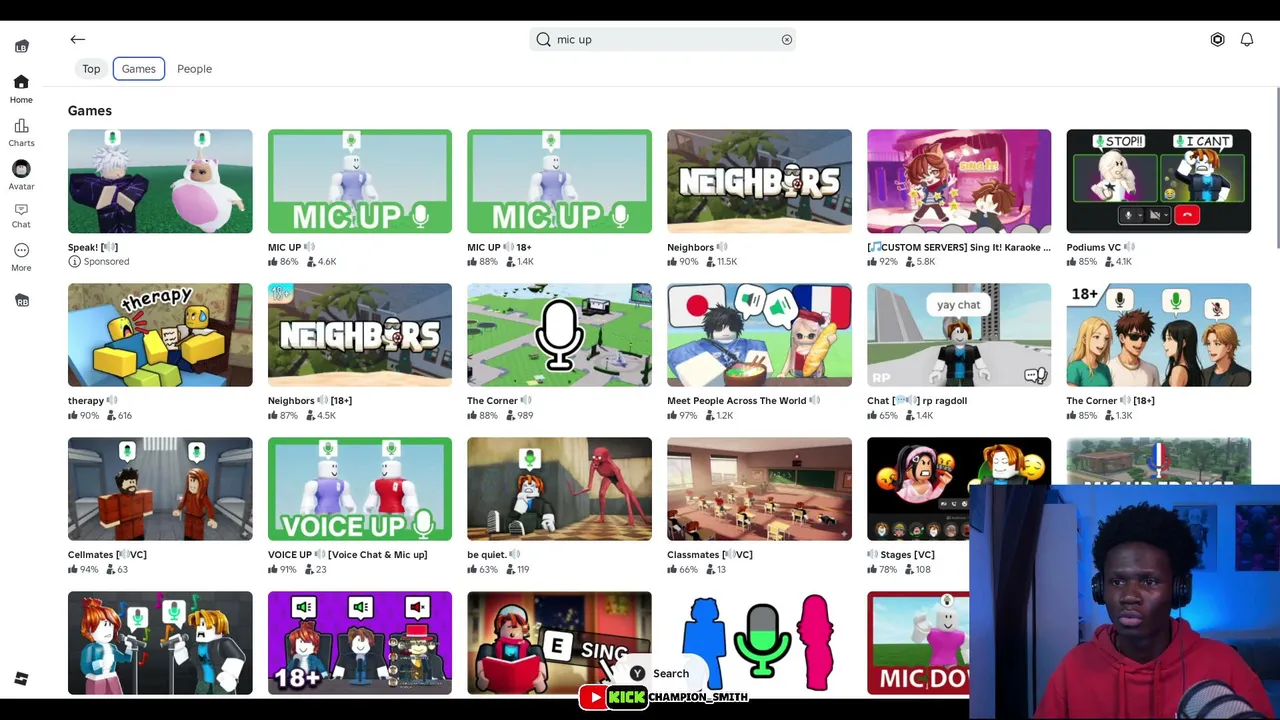Click the 'VOICE UP [Voice Chat & Mic up]' title
The height and width of the screenshot is (720, 1280).
click(x=347, y=555)
